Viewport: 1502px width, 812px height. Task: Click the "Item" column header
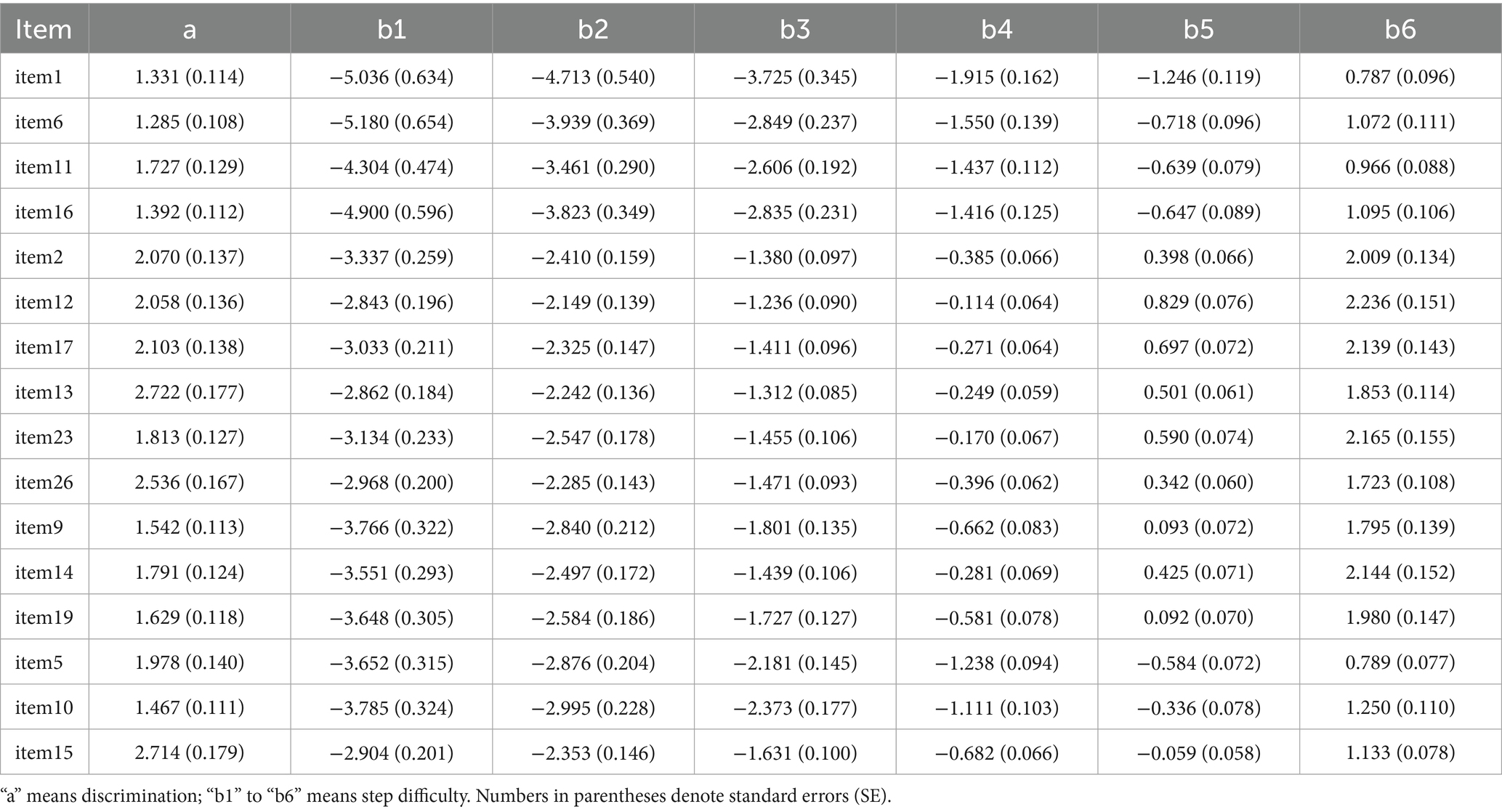click(x=44, y=29)
